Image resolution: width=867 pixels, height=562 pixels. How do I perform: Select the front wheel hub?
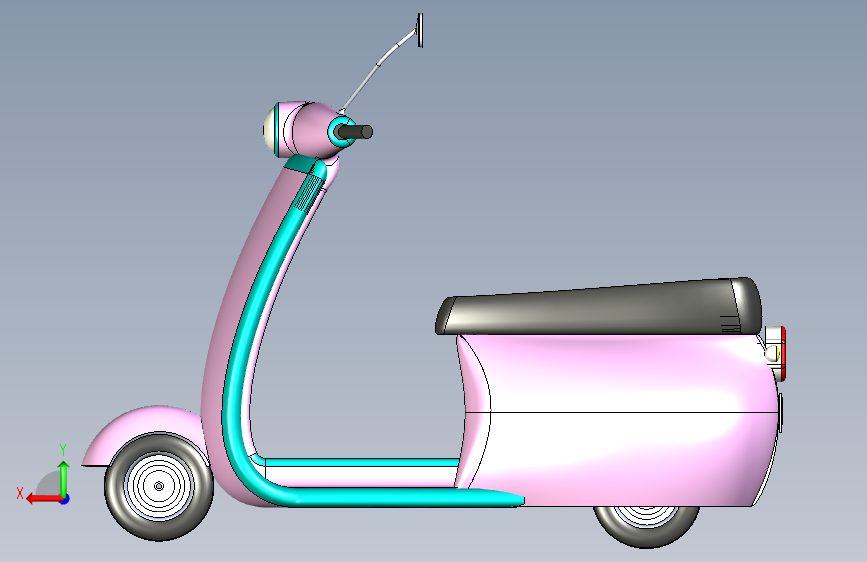[x=159, y=486]
